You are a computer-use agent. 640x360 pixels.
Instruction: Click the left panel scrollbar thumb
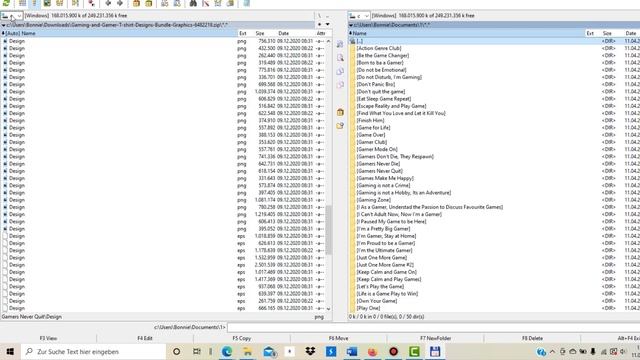pos(329,230)
